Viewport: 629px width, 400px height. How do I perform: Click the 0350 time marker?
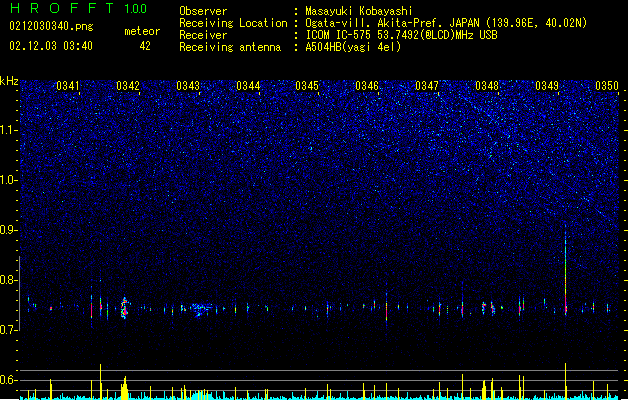607,86
